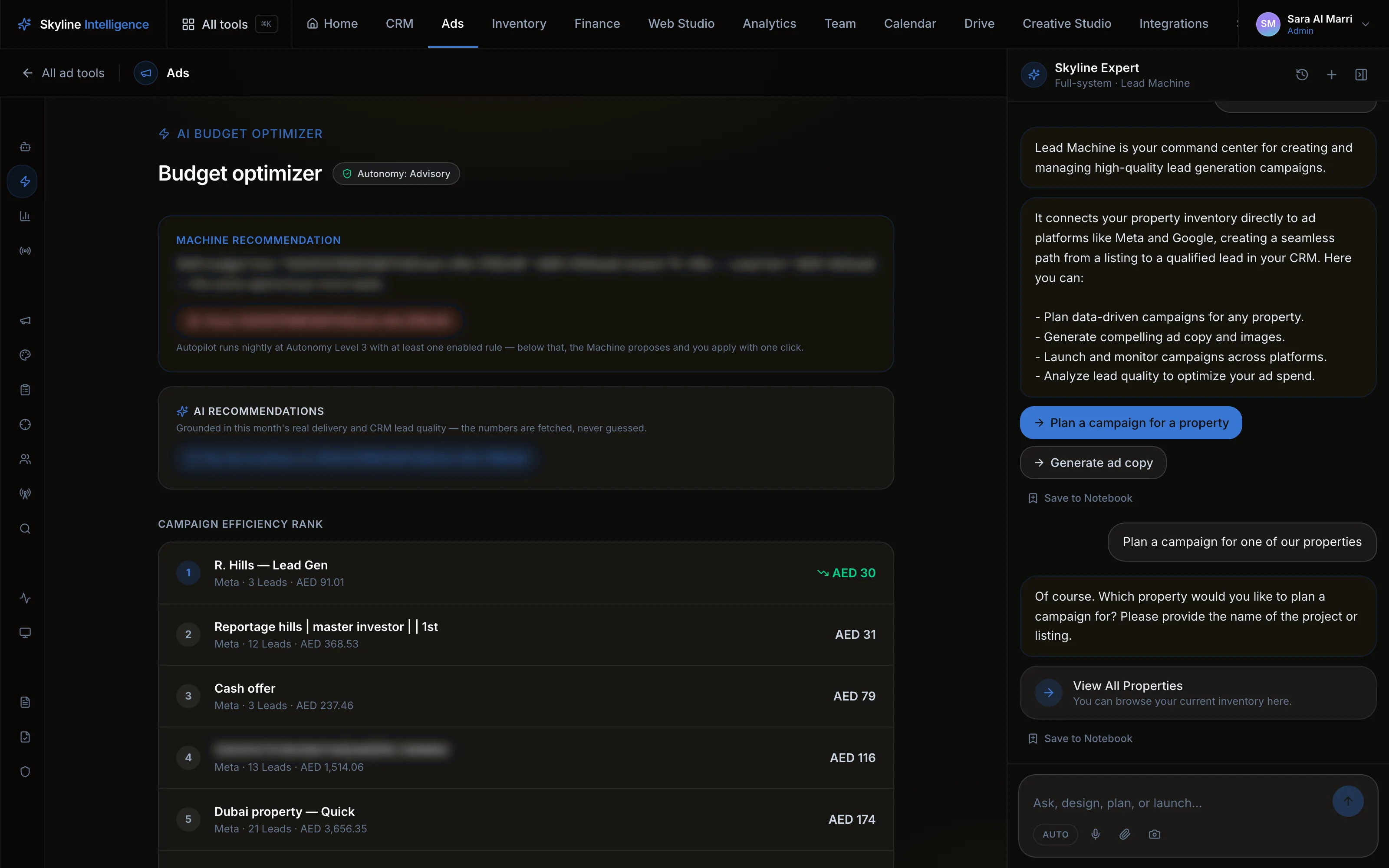The image size is (1389, 868).
Task: Select the R. Hills — Lead Gen campaign row
Action: tap(526, 573)
